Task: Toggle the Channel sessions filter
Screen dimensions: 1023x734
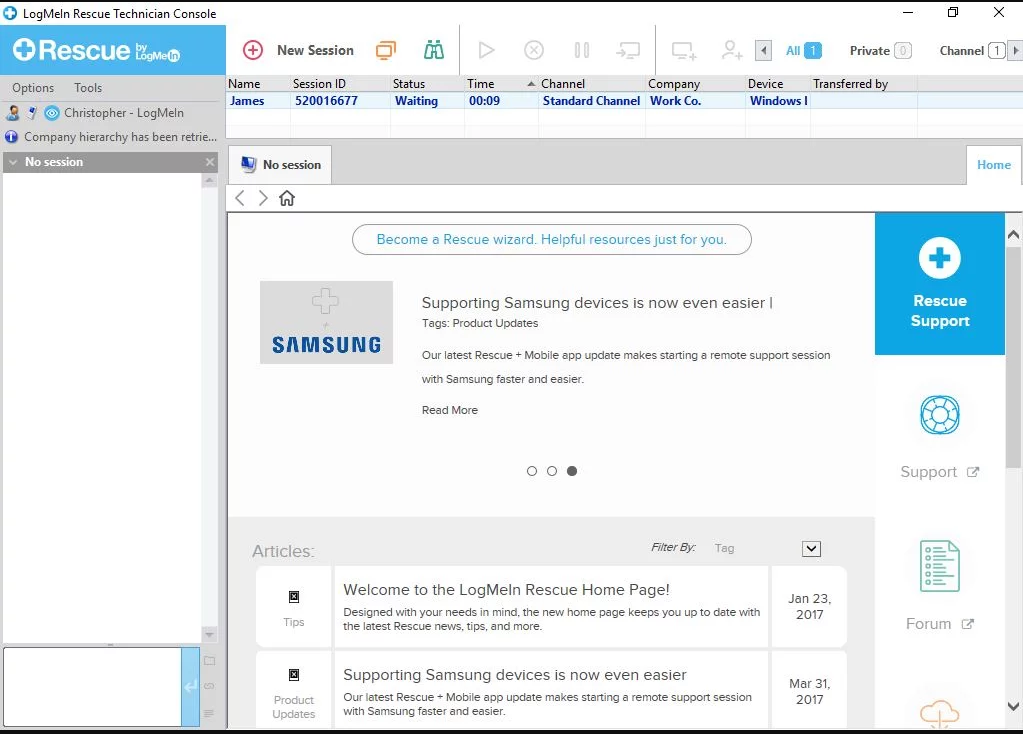Action: 963,49
